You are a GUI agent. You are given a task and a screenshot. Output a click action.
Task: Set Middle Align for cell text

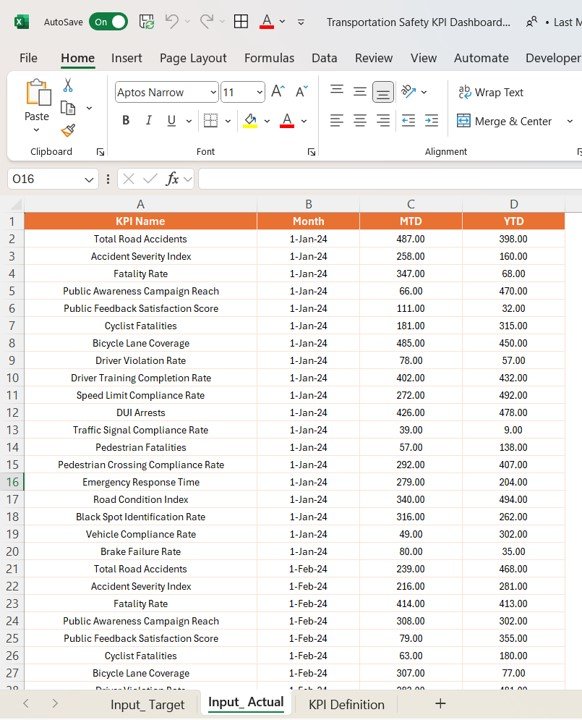pyautogui.click(x=360, y=92)
